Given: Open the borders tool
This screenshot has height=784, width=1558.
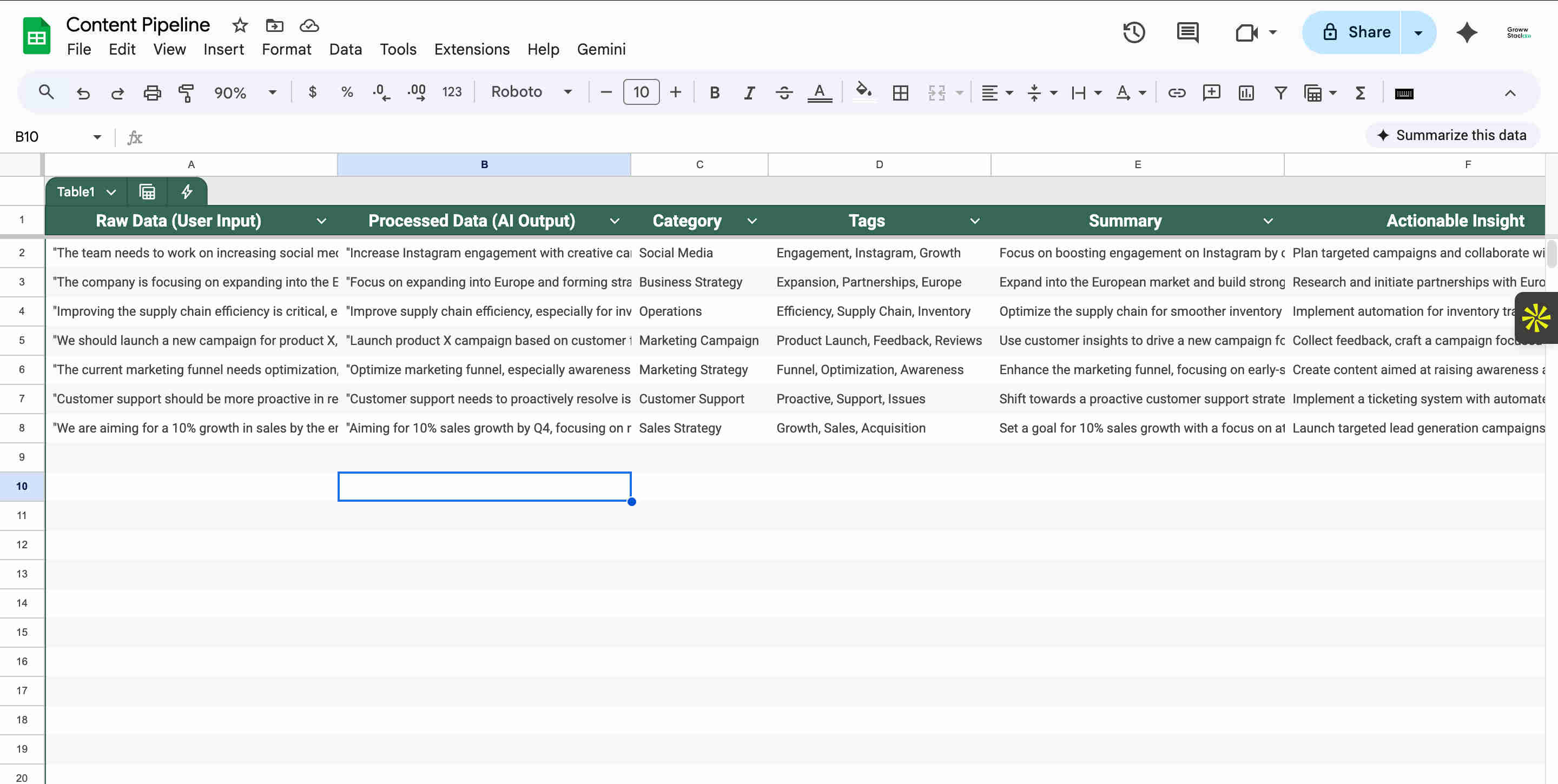Looking at the screenshot, I should point(901,92).
